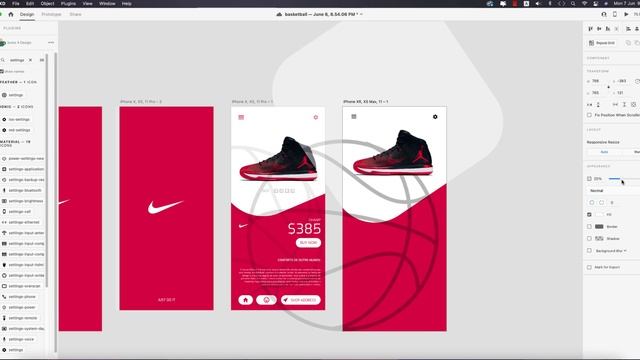
Task: Open the Window menu
Action: click(107, 4)
